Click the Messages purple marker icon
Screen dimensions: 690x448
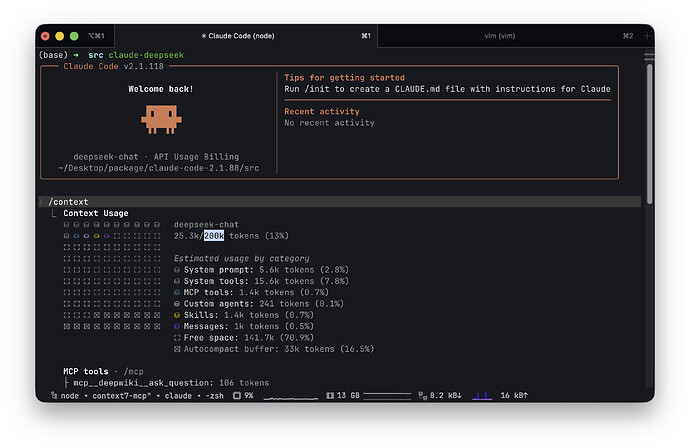(177, 327)
